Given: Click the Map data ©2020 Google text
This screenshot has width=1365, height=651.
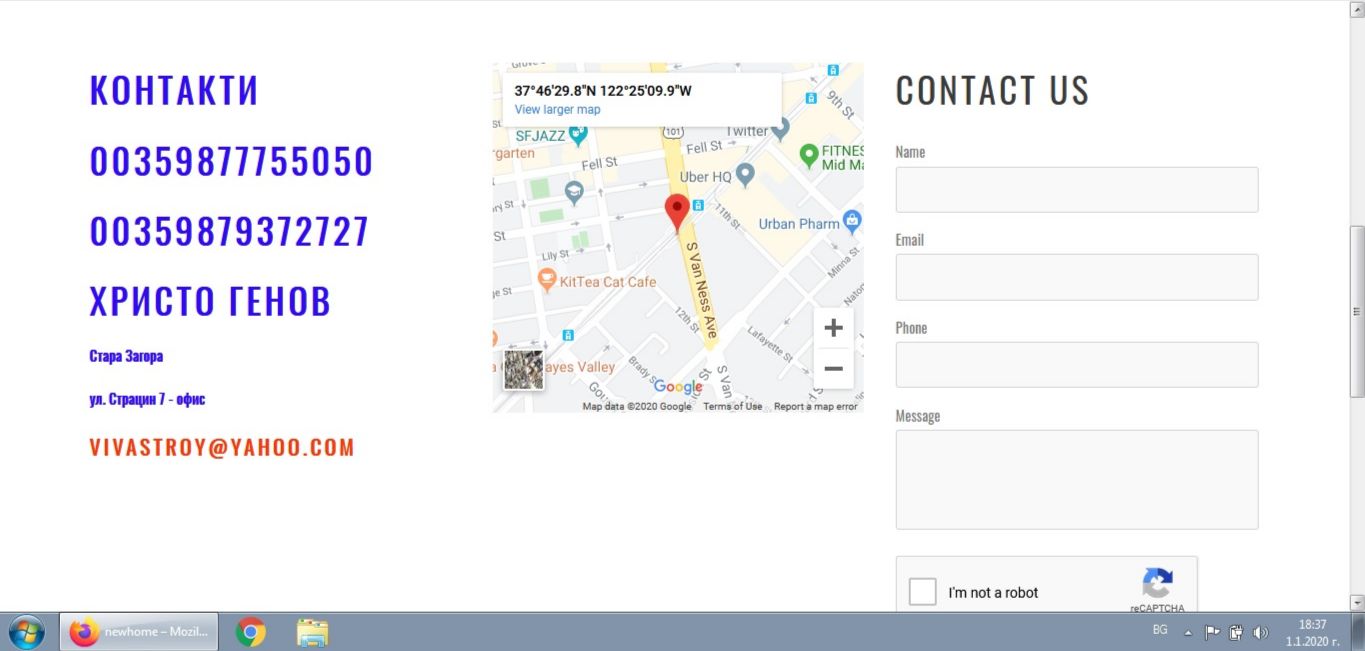Looking at the screenshot, I should coord(637,406).
